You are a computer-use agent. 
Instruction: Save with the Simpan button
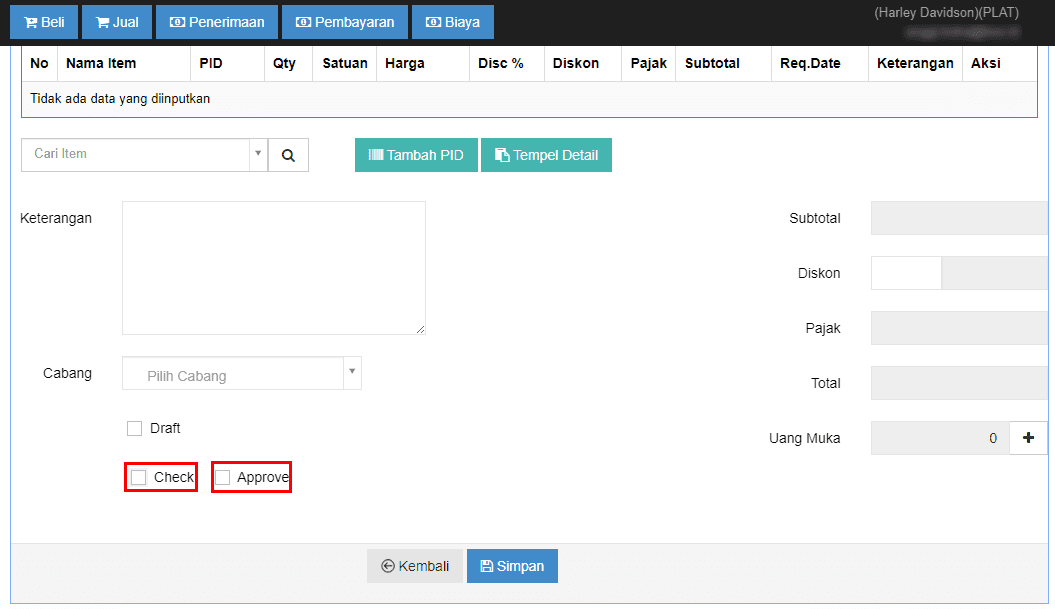pyautogui.click(x=512, y=566)
